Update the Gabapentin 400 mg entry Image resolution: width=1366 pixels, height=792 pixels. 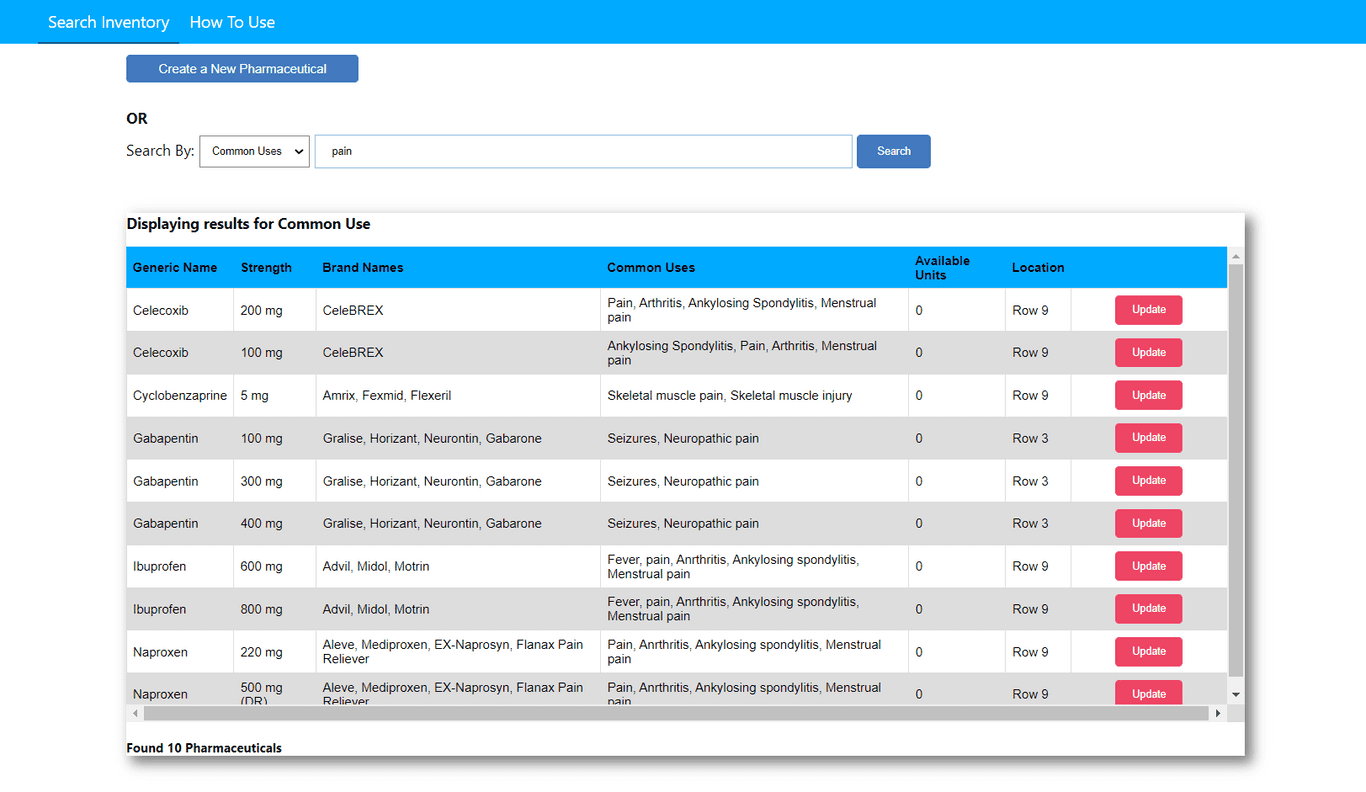(x=1149, y=523)
